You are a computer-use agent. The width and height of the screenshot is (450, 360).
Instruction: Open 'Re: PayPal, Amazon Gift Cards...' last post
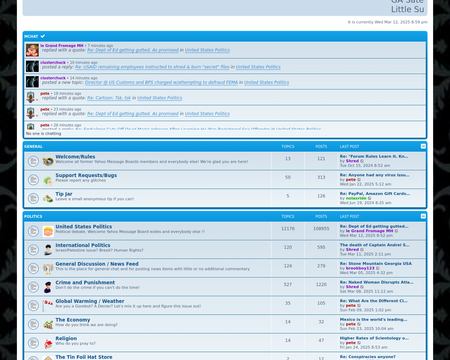(x=375, y=194)
